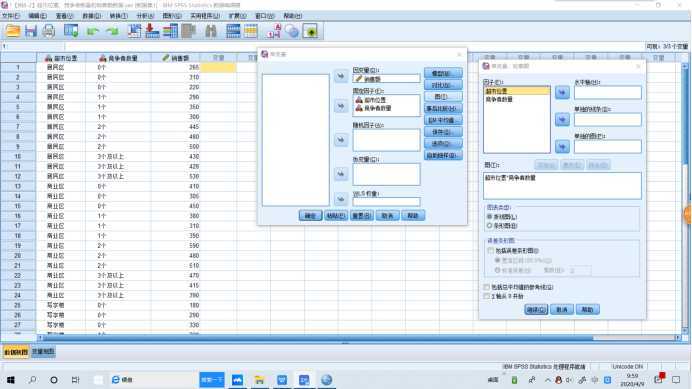Click the arrow button next to 水平轴 field
The image size is (692, 389).
point(562,93)
